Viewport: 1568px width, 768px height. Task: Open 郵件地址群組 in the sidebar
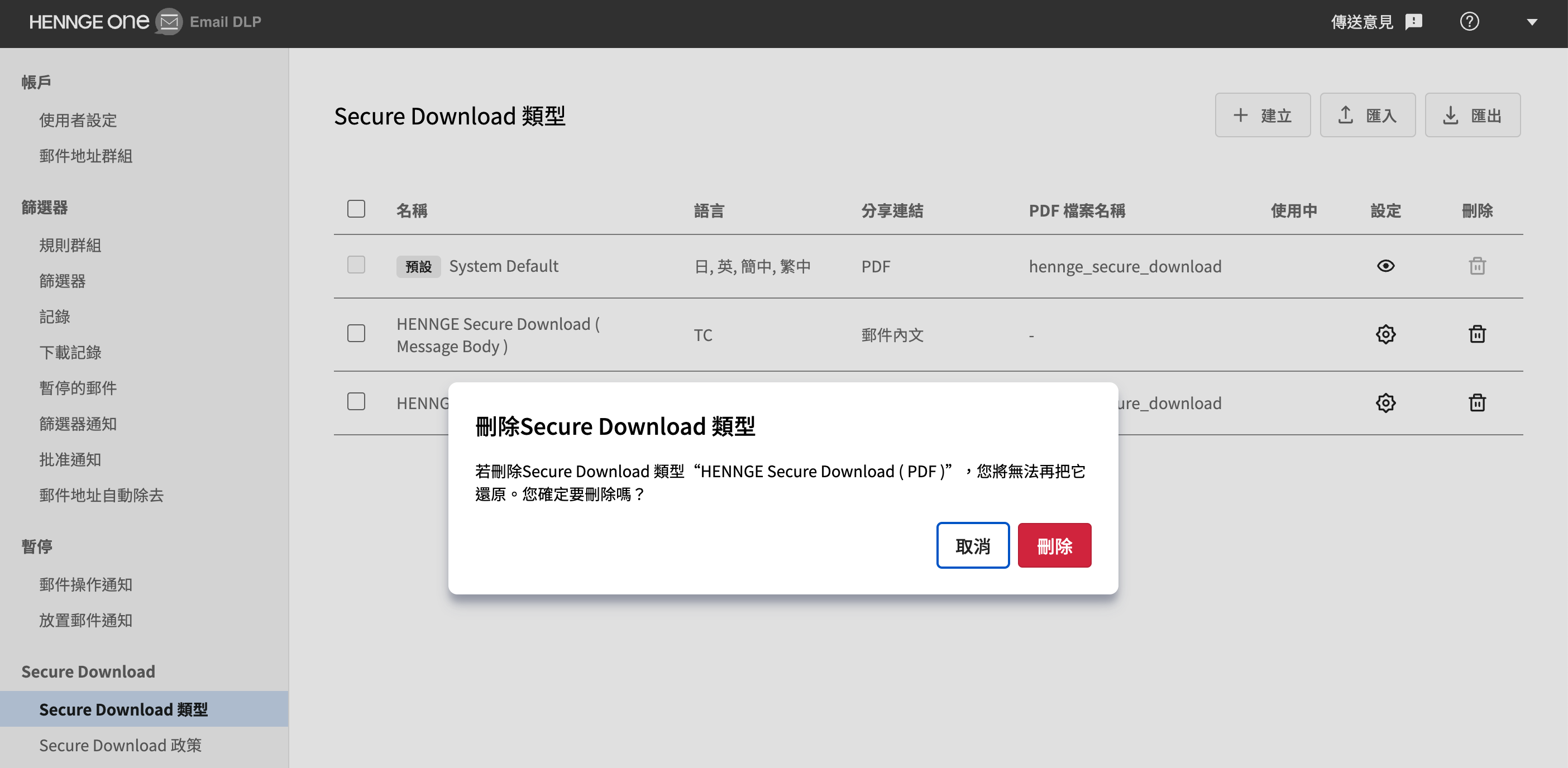86,156
